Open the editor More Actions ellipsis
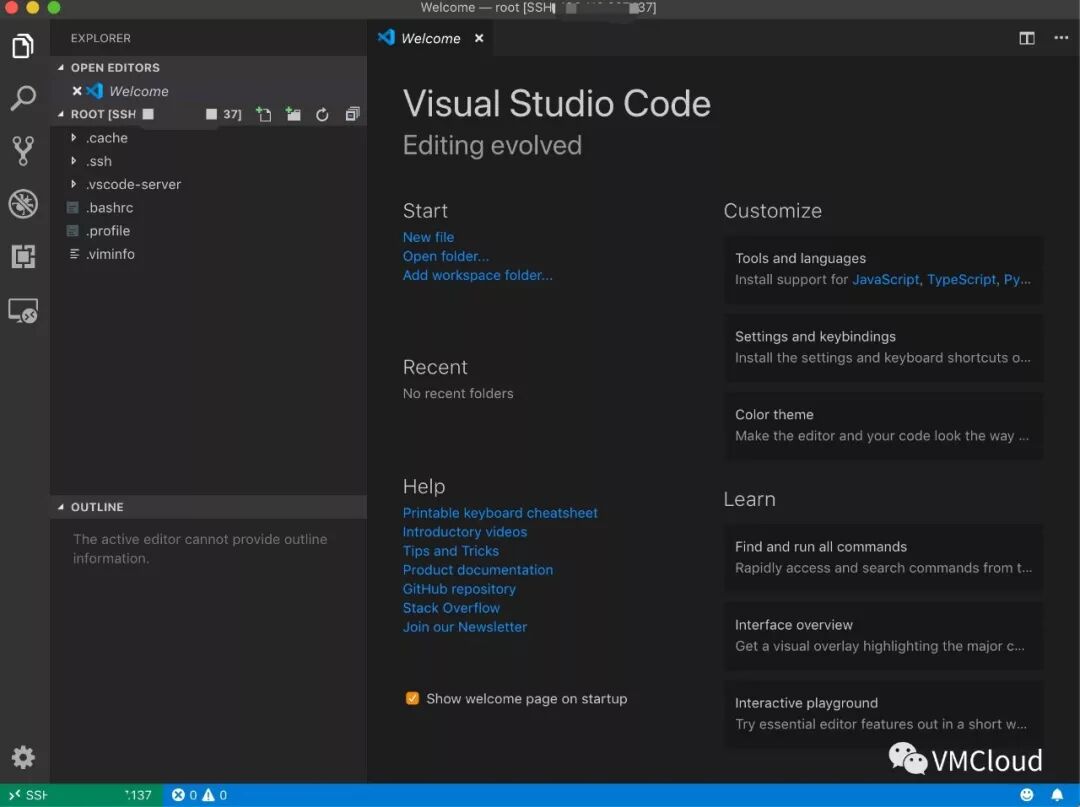Screen dimensions: 1080x807 tap(1061, 38)
